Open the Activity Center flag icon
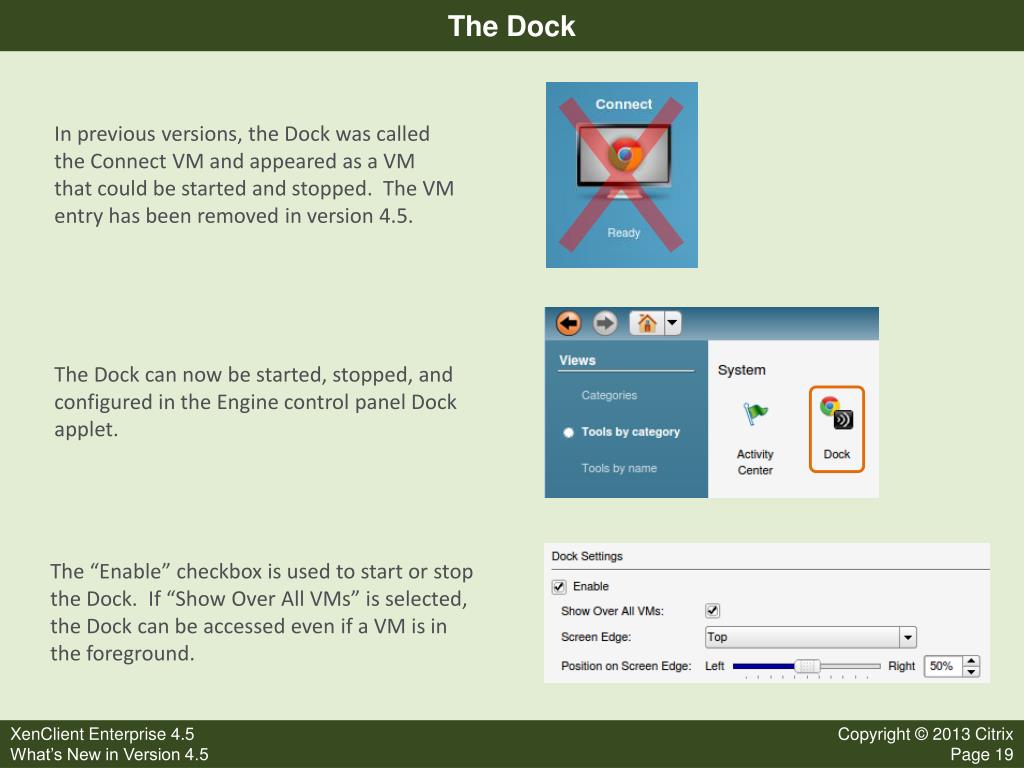Image resolution: width=1024 pixels, height=768 pixels. pos(755,414)
